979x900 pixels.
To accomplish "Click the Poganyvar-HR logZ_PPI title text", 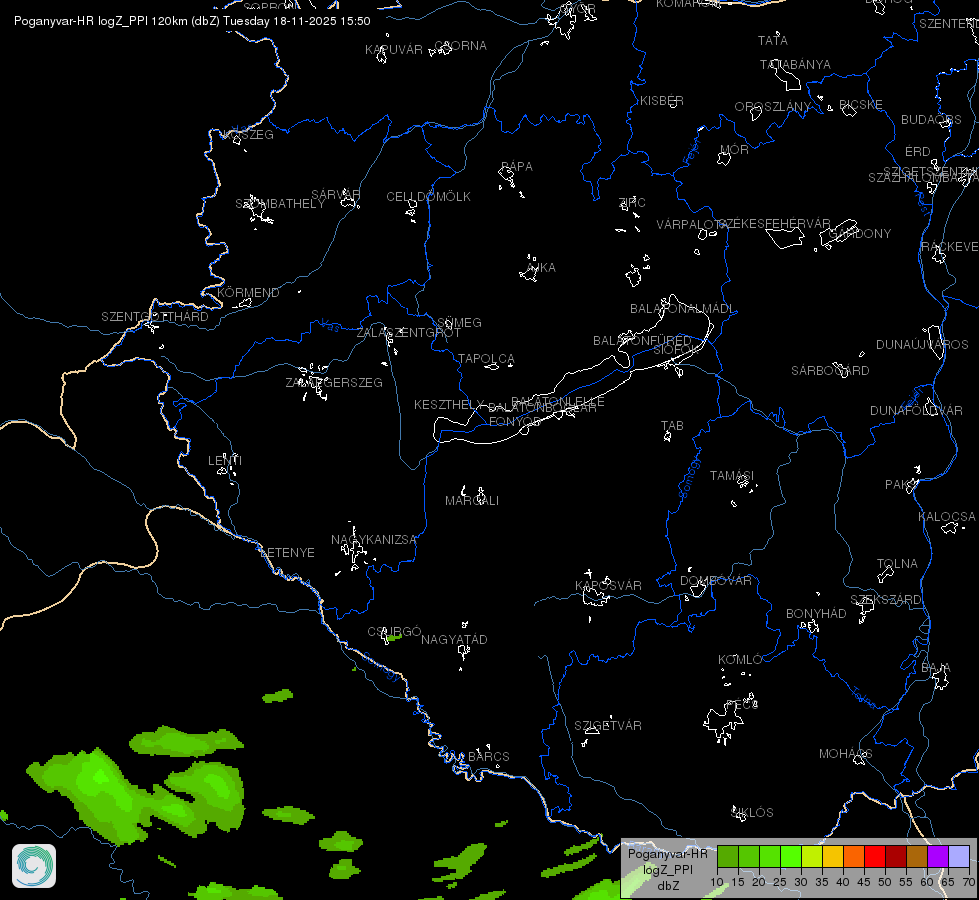I will [192, 21].
